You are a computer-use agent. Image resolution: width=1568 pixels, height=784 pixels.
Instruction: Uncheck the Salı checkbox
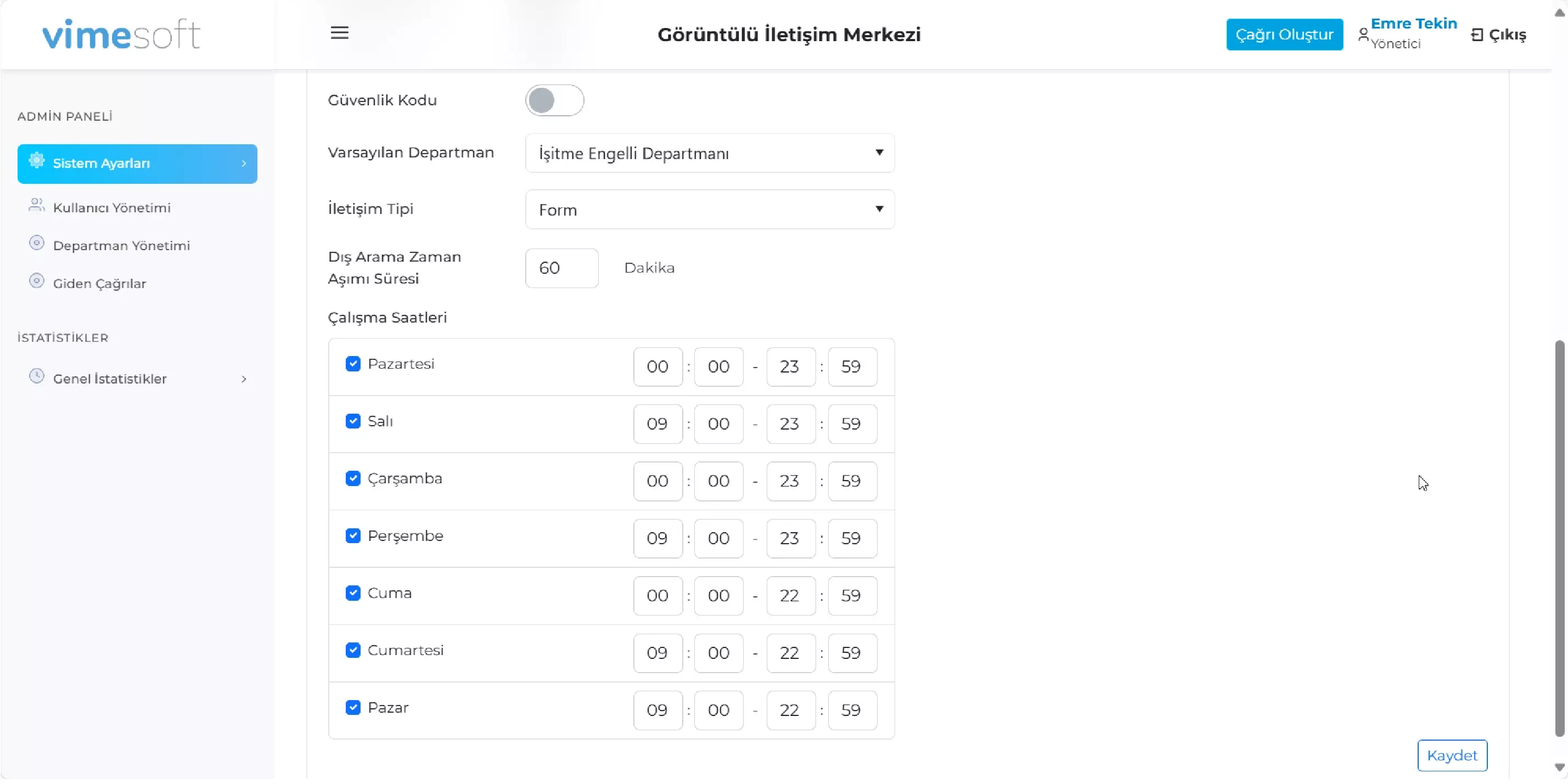pos(353,422)
